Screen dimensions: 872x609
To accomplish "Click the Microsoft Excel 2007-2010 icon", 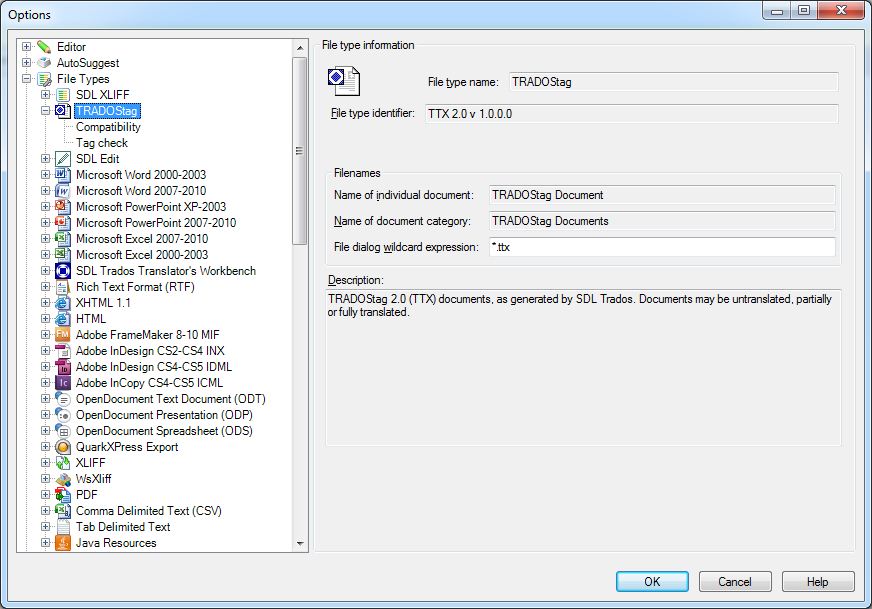I will 63,239.
